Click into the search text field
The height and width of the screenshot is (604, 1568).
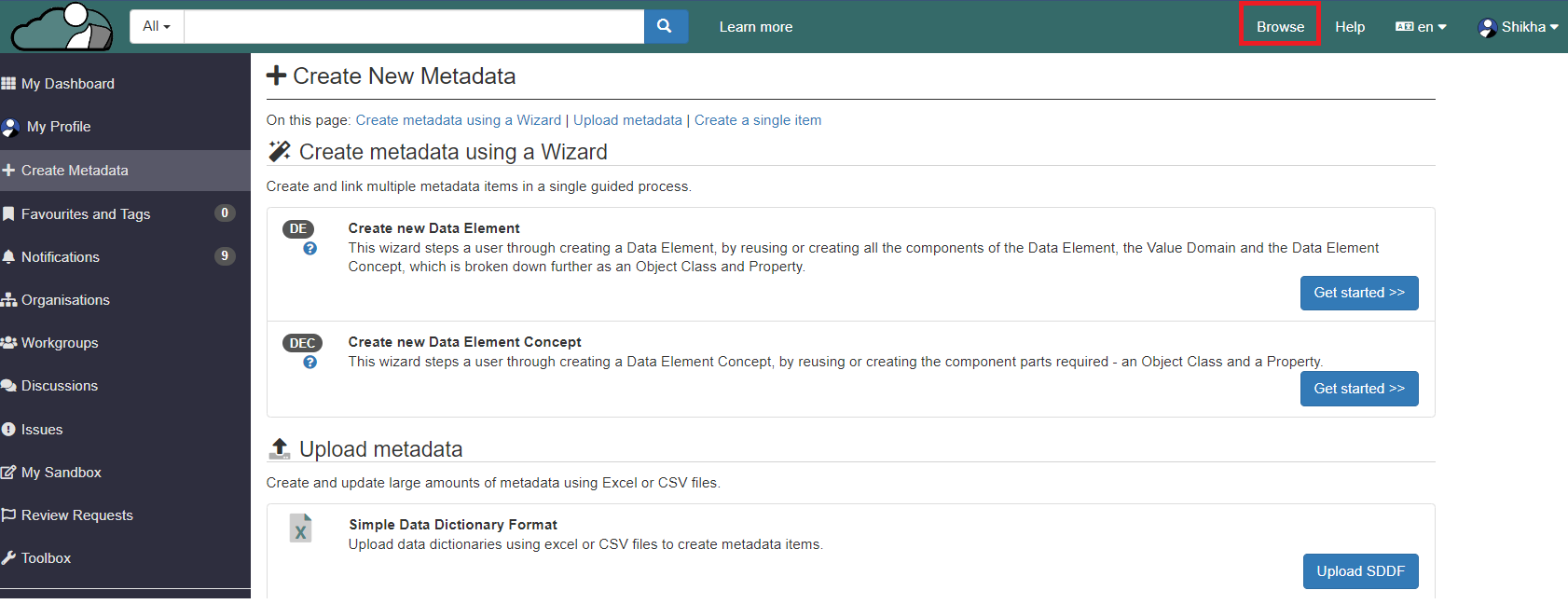click(414, 27)
